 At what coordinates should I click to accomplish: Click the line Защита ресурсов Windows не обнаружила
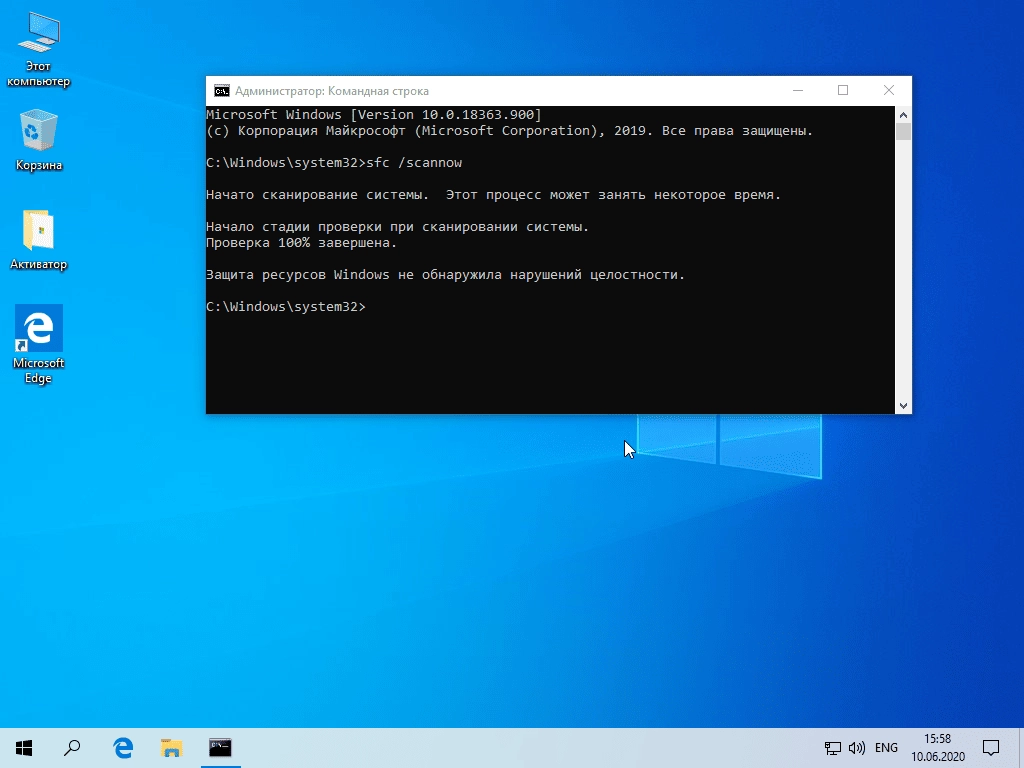pos(445,275)
